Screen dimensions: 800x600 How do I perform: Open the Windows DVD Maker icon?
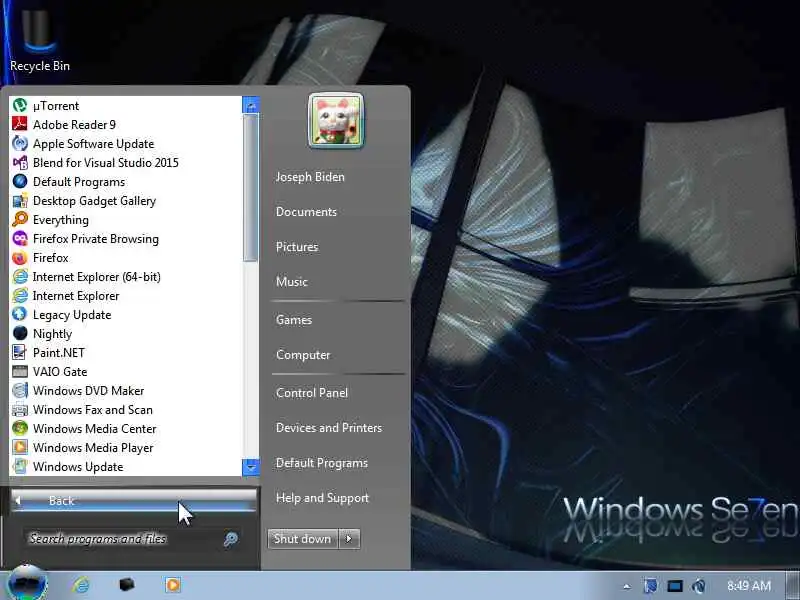pyautogui.click(x=20, y=390)
